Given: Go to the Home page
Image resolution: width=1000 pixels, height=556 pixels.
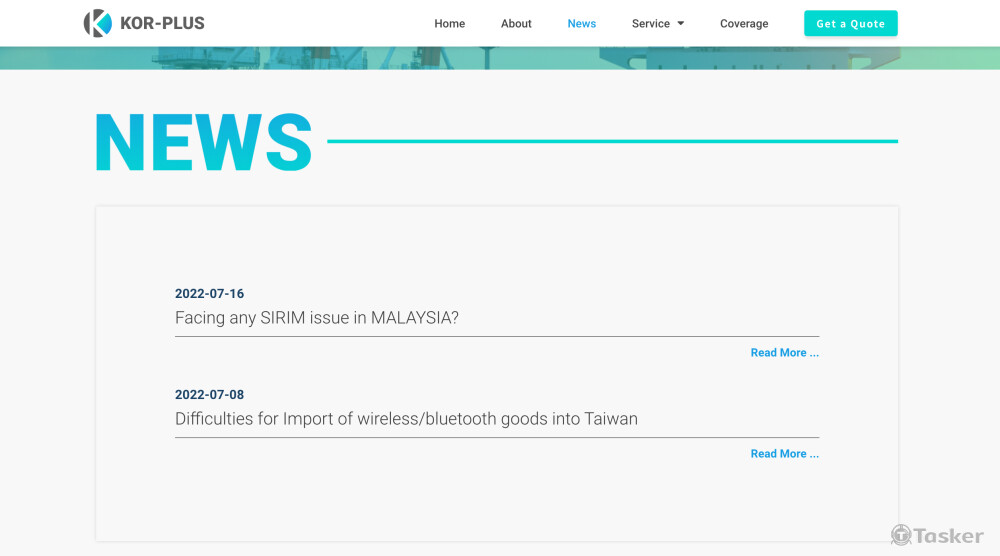Looking at the screenshot, I should pyautogui.click(x=449, y=24).
